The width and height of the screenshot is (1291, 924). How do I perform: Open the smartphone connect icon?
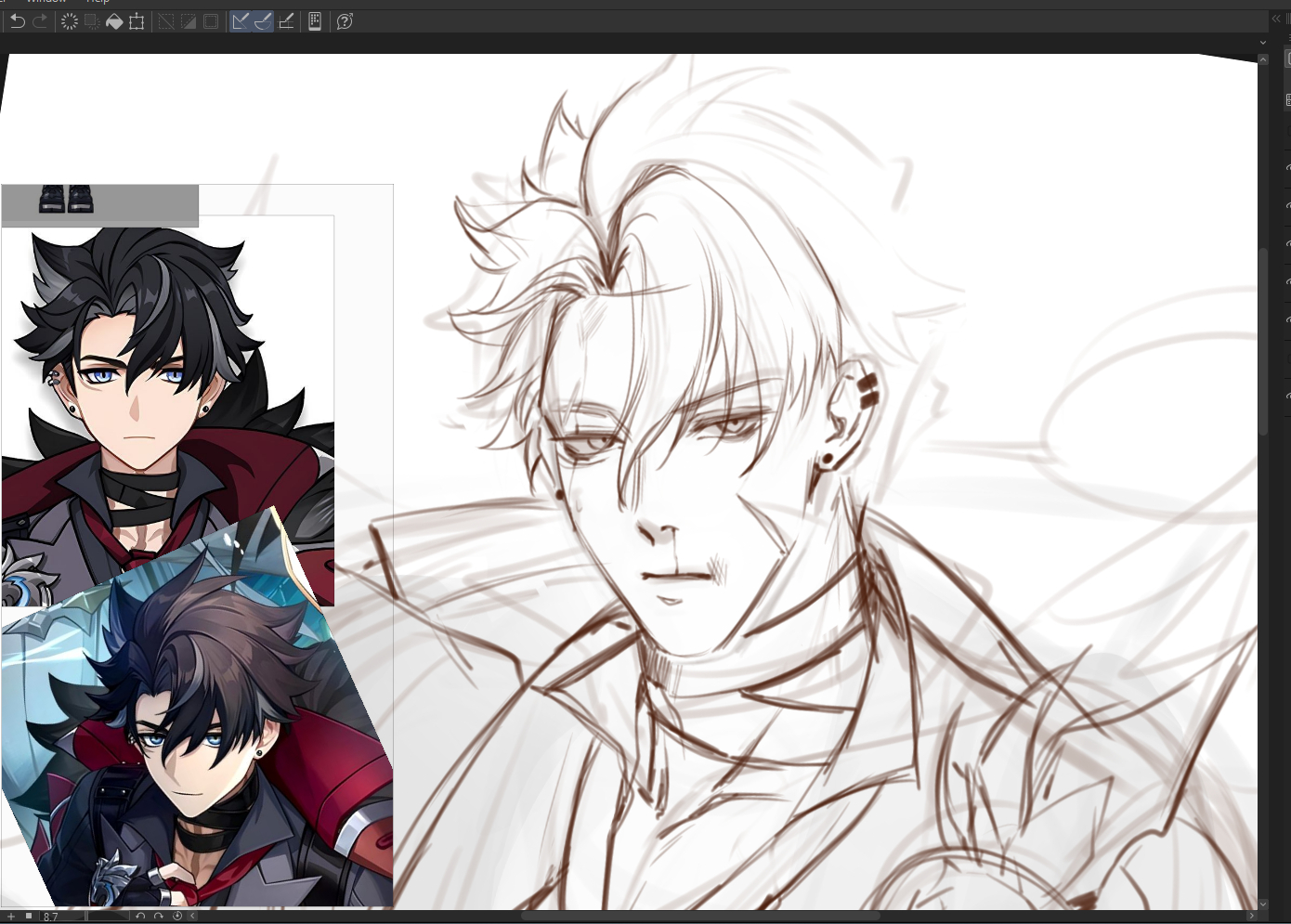(x=315, y=21)
